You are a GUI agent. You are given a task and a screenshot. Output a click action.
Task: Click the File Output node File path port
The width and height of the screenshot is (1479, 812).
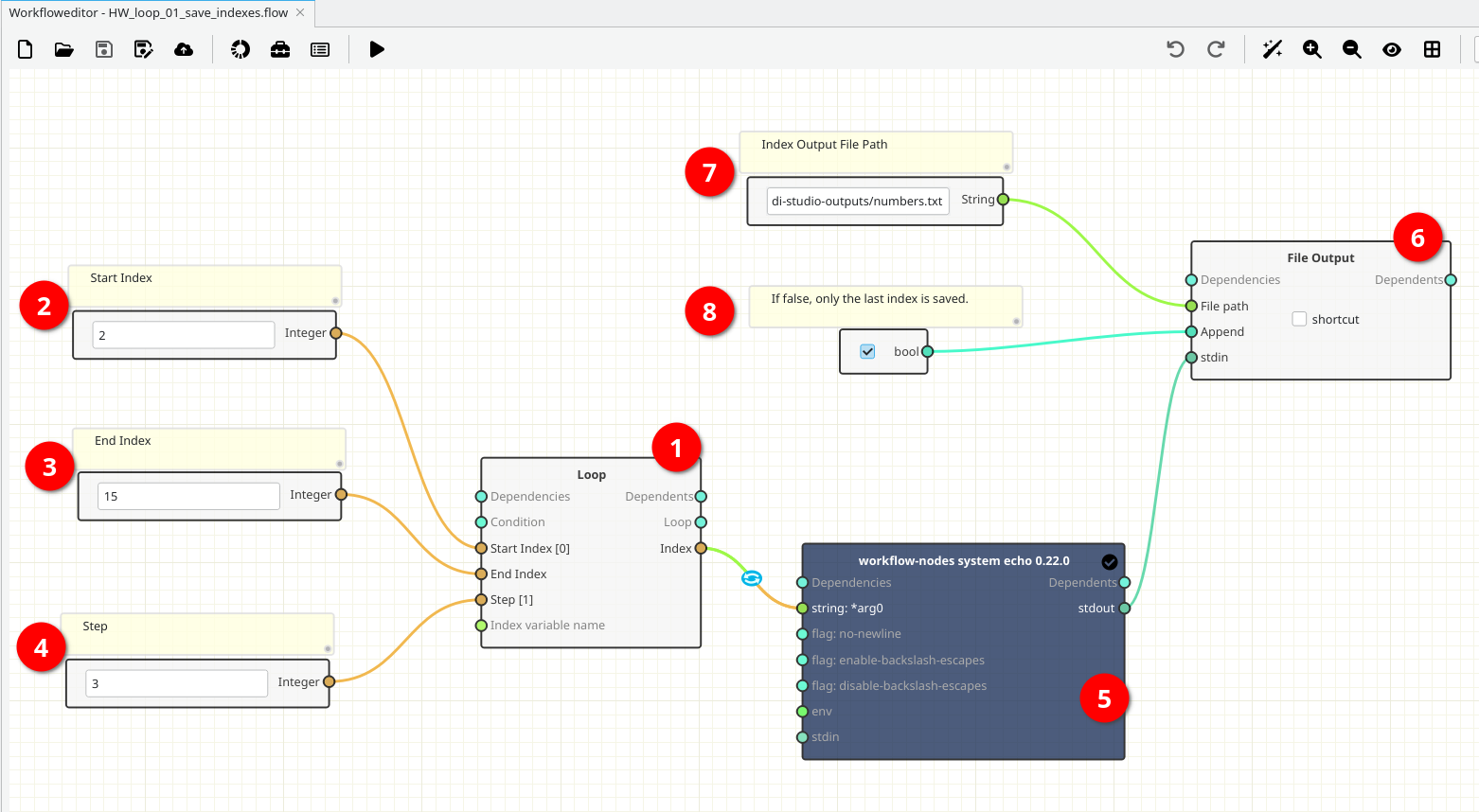1191,306
